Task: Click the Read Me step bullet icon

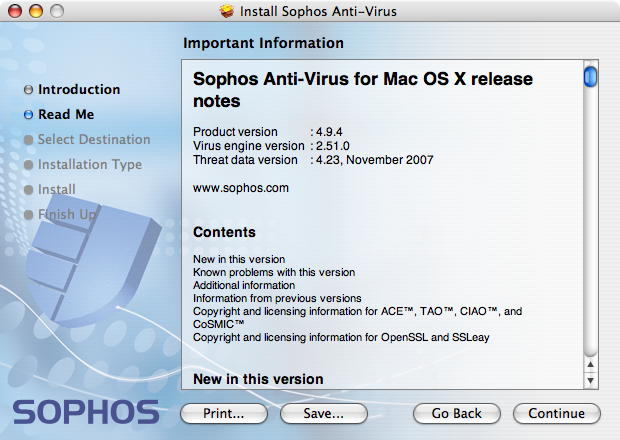Action: (28, 115)
